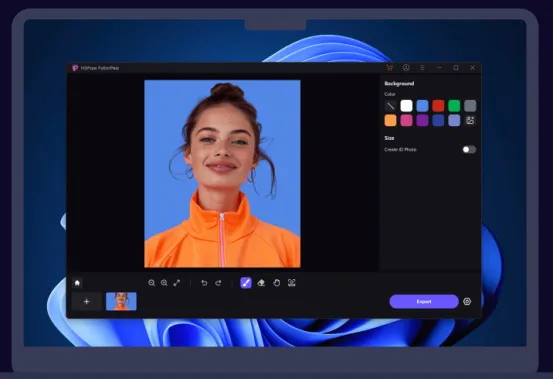Viewport: 554px width, 379px height.
Task: Open the shopping cart icon in title bar
Action: (389, 67)
